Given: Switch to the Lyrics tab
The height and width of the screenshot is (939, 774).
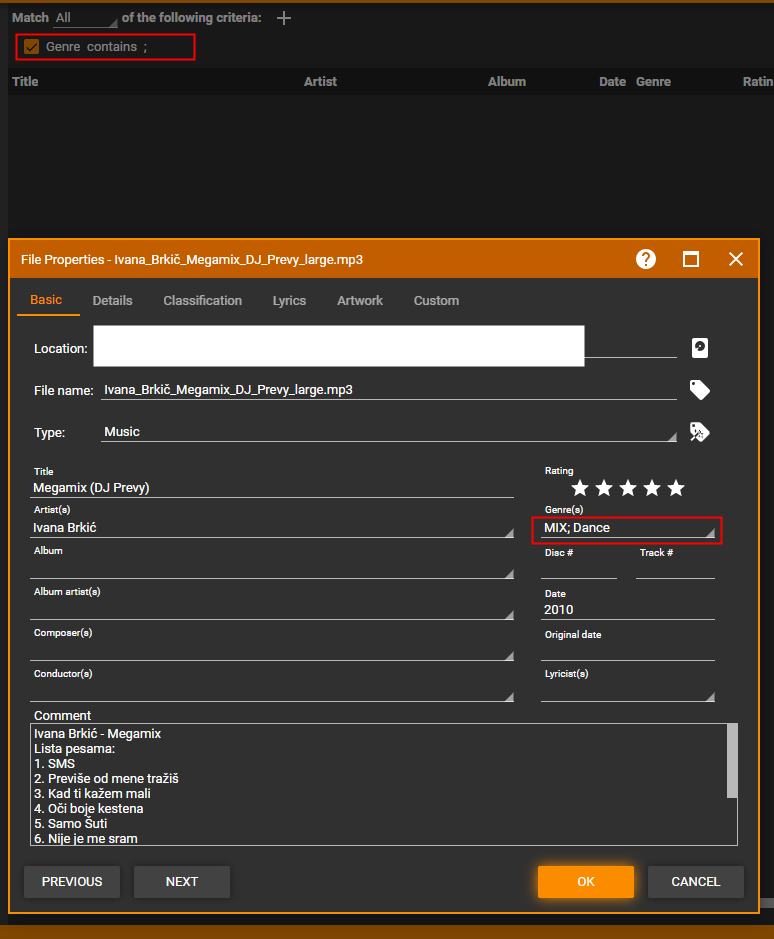Looking at the screenshot, I should click(289, 300).
